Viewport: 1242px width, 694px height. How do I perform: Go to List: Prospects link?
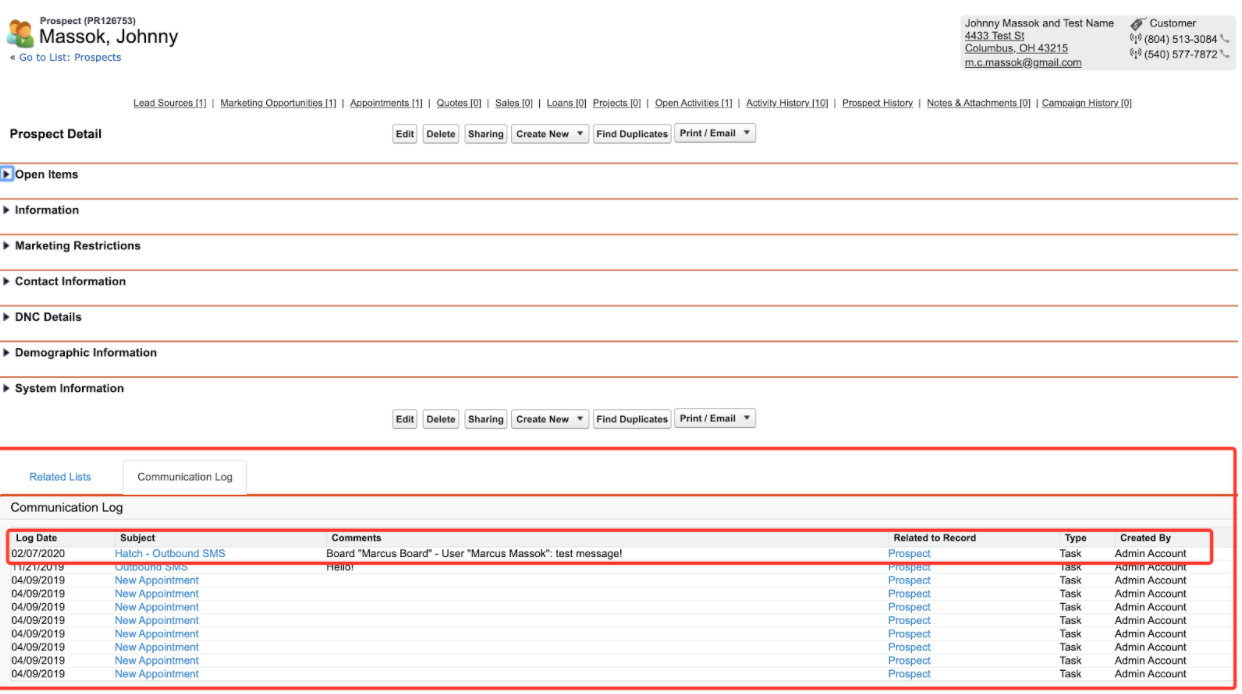pyautogui.click(x=70, y=58)
